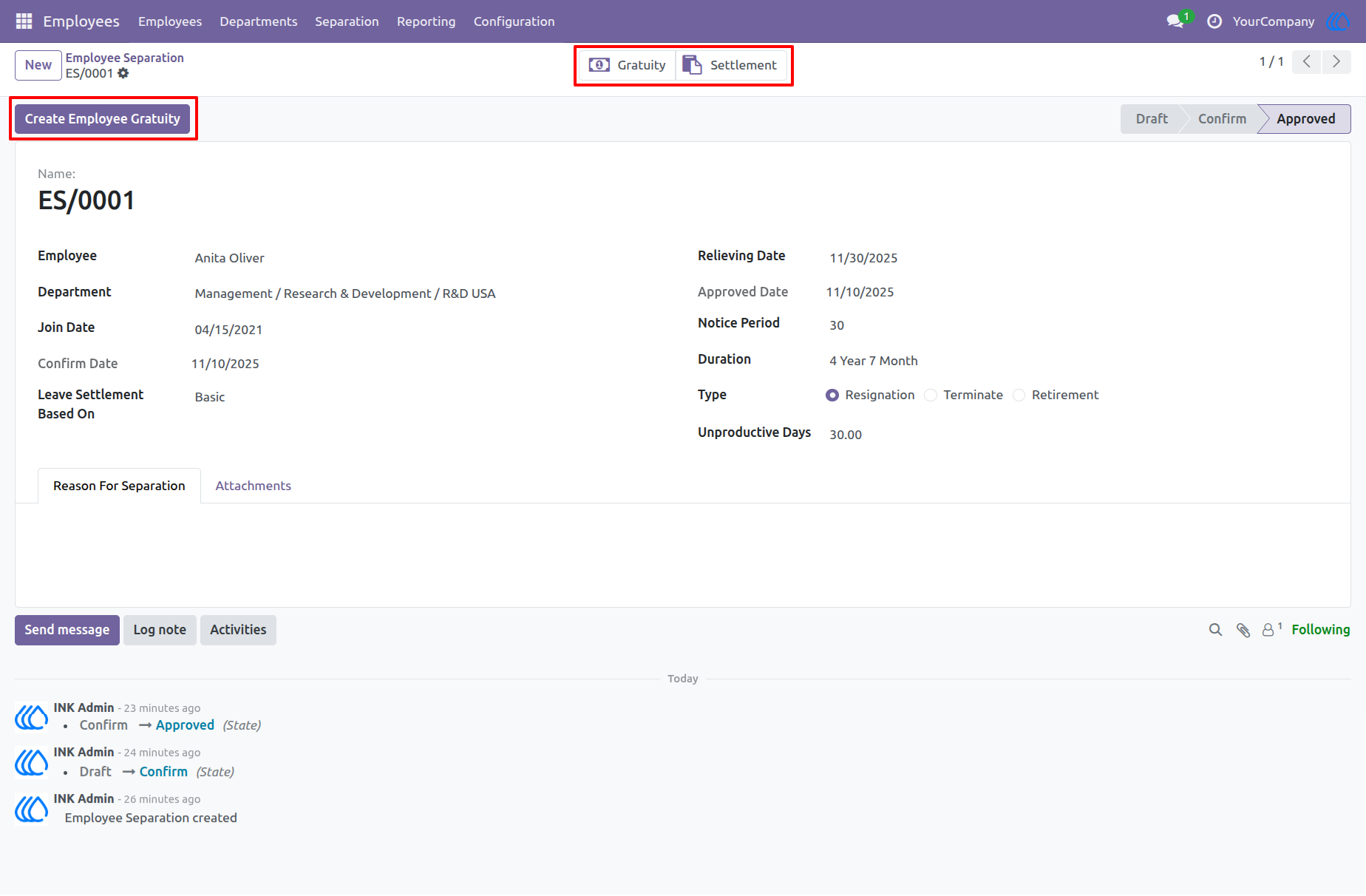Click the Confirm status stage
The height and width of the screenshot is (896, 1366).
(1222, 119)
